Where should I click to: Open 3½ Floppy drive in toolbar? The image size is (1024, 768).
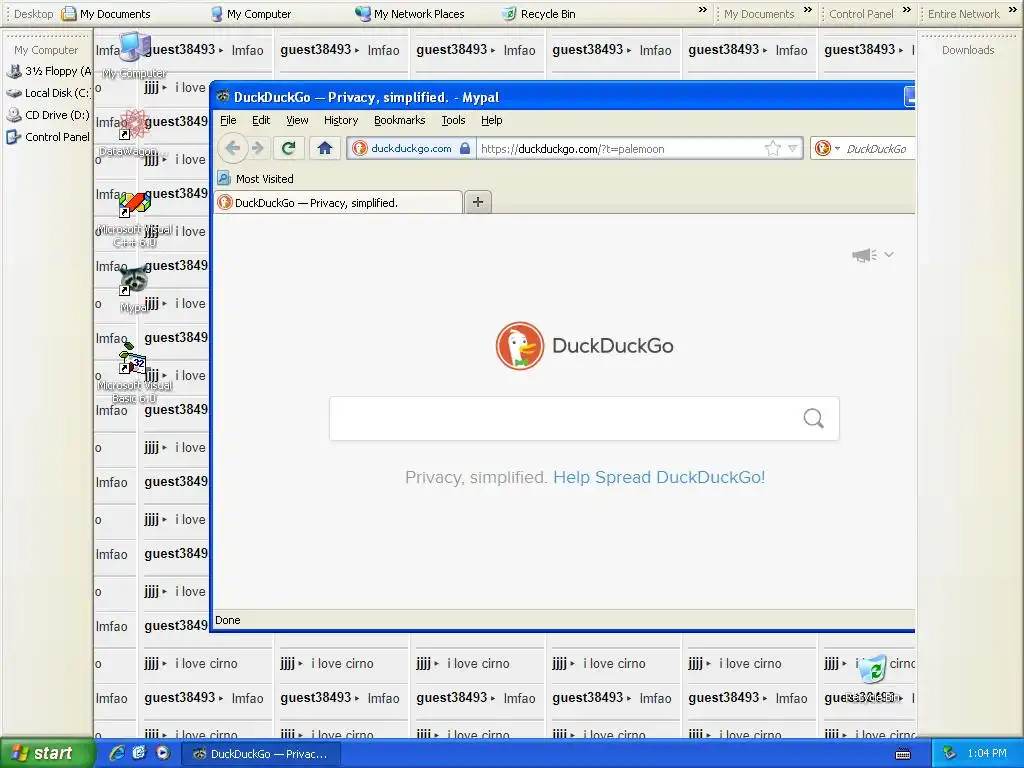[x=50, y=71]
